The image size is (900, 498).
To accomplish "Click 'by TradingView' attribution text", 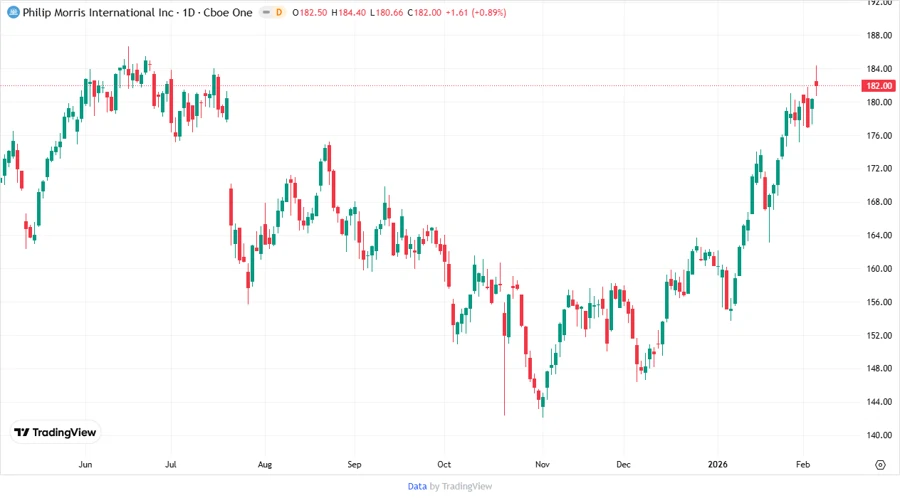I will tap(461, 487).
